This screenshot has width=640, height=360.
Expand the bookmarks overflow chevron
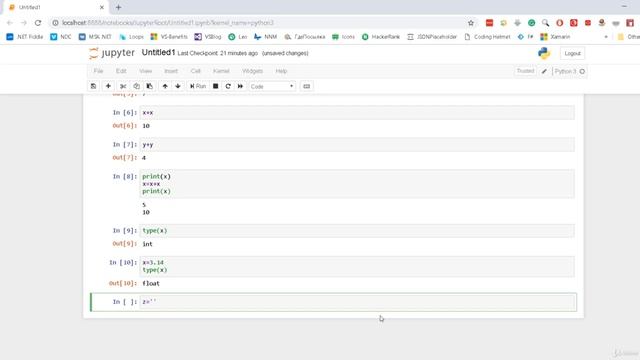coord(606,37)
